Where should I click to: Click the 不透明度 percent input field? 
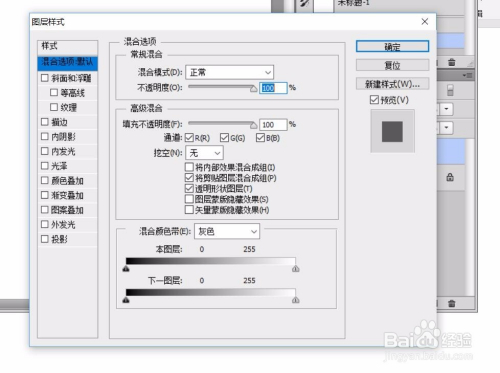[x=273, y=88]
